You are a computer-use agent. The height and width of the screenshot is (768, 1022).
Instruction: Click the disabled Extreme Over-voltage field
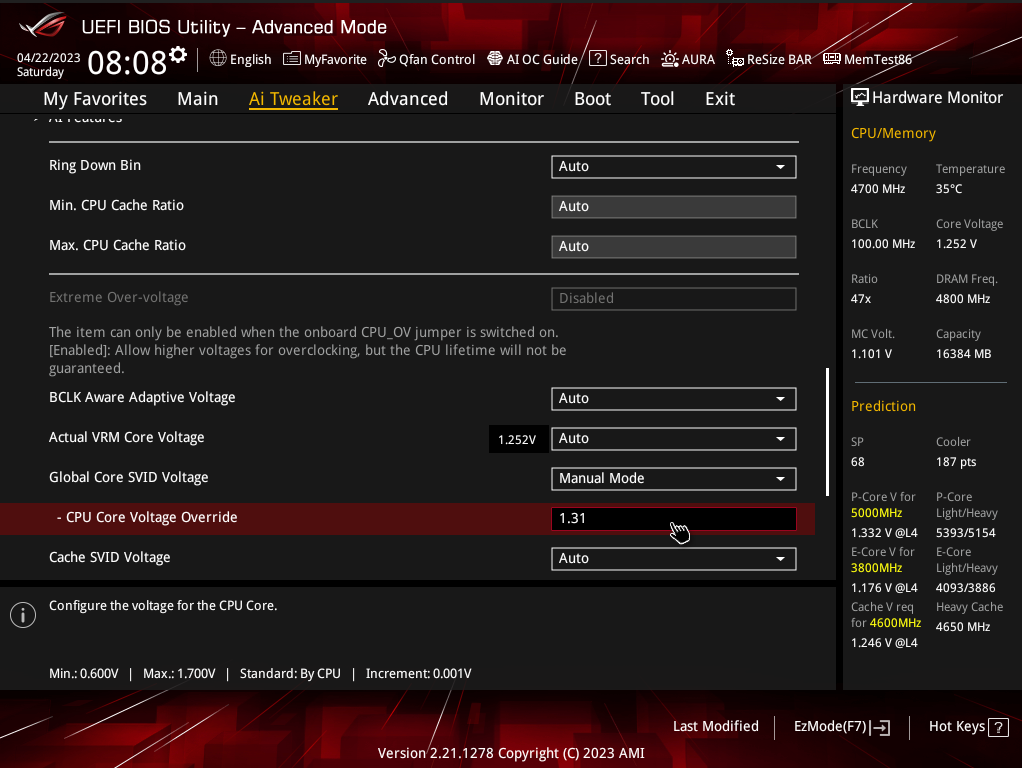point(673,299)
